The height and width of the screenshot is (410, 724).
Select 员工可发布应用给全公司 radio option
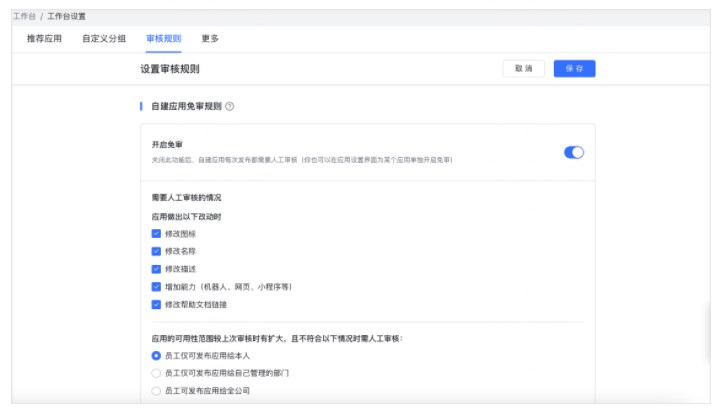click(x=156, y=391)
